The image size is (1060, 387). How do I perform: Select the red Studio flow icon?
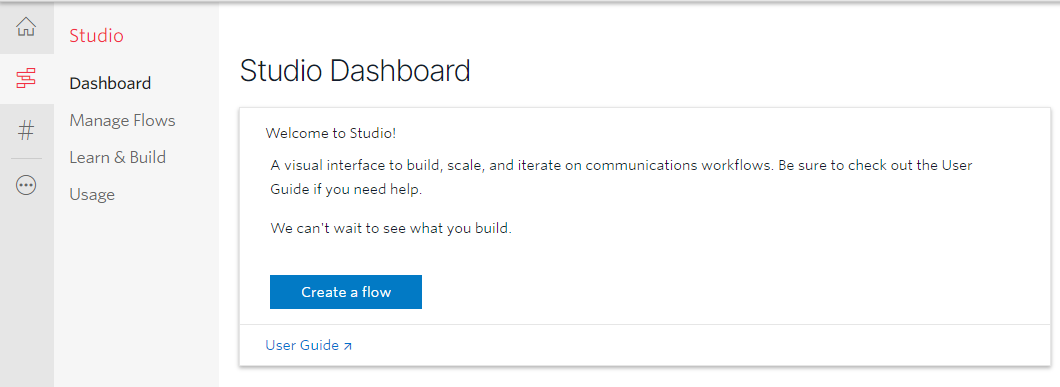26,78
